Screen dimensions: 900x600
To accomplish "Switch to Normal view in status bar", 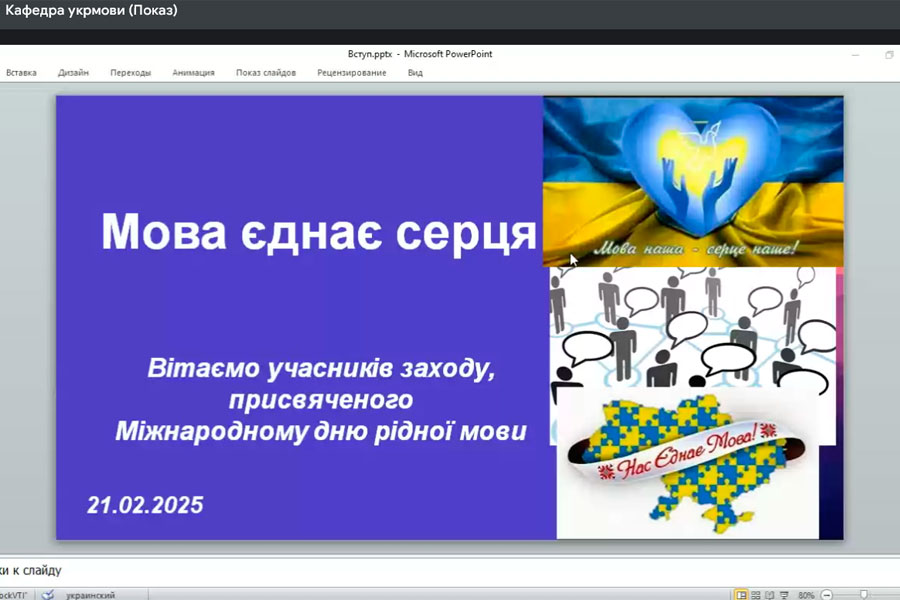I will point(742,594).
